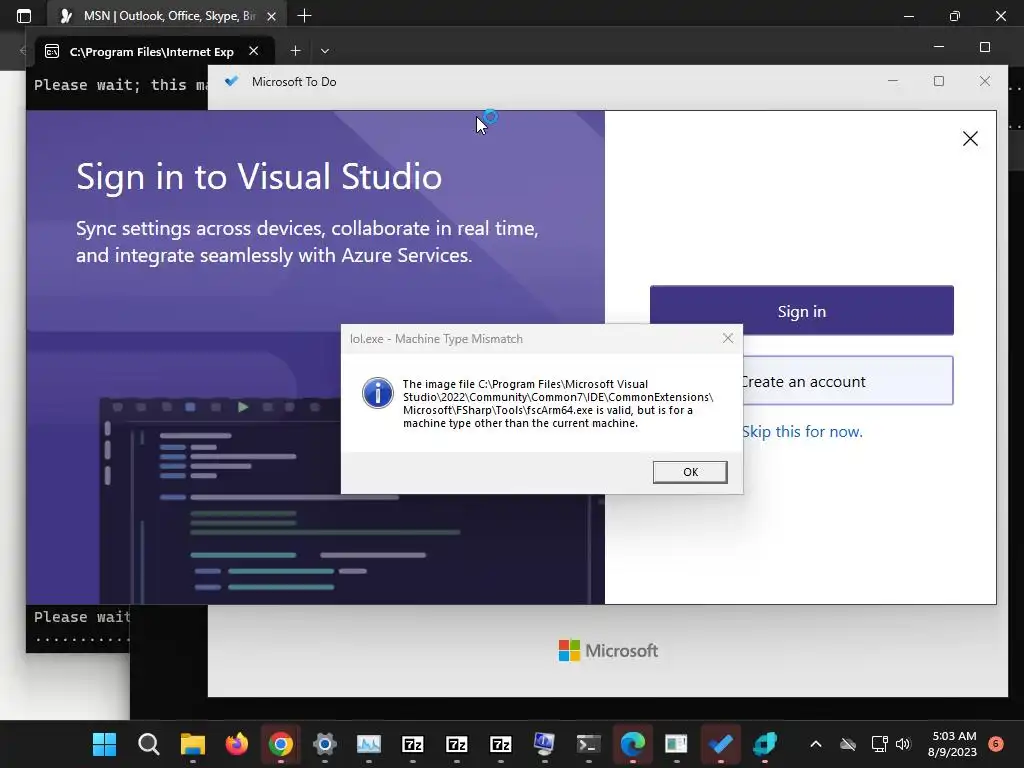The width and height of the screenshot is (1024, 768).
Task: Follow the Skip this for now link
Action: pos(802,432)
